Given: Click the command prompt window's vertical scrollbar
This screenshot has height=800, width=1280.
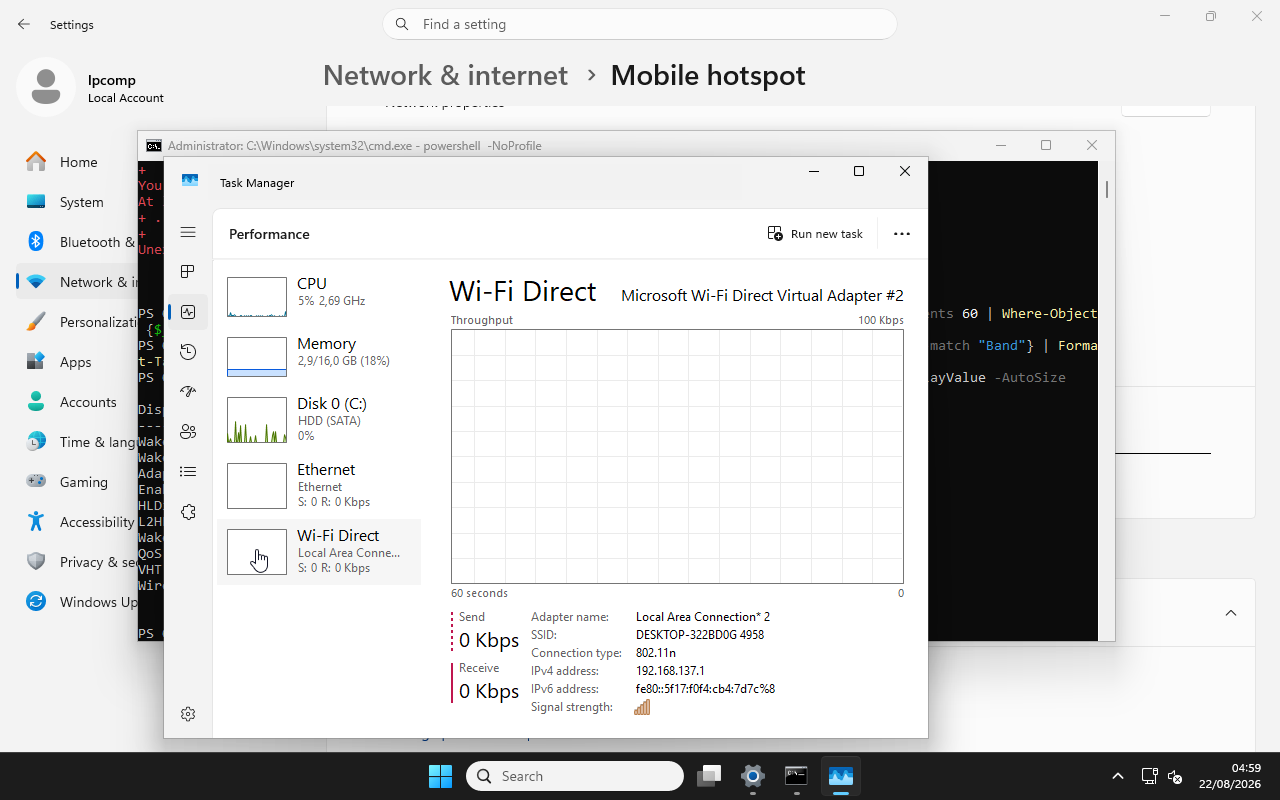Looking at the screenshot, I should (1106, 400).
